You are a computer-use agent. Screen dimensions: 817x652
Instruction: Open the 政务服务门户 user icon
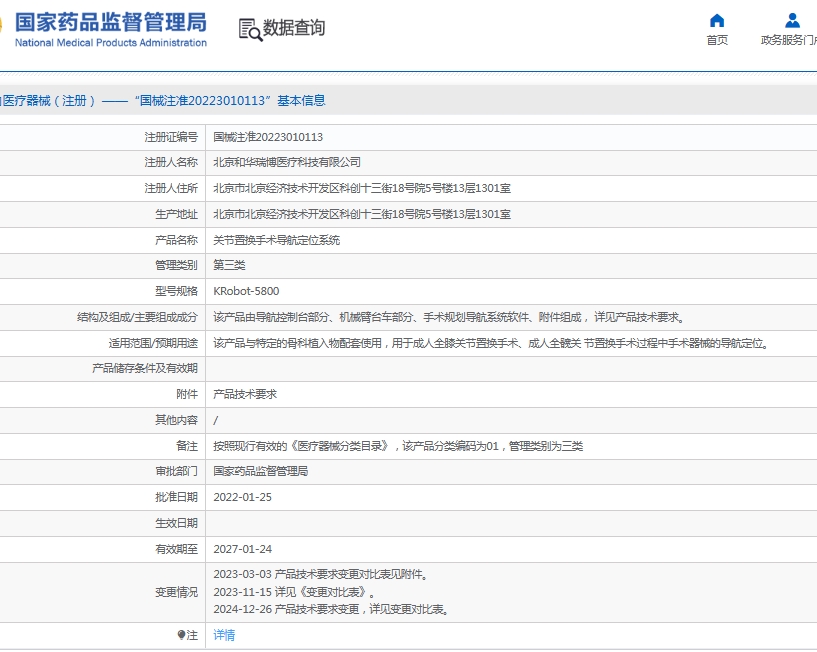coord(793,21)
